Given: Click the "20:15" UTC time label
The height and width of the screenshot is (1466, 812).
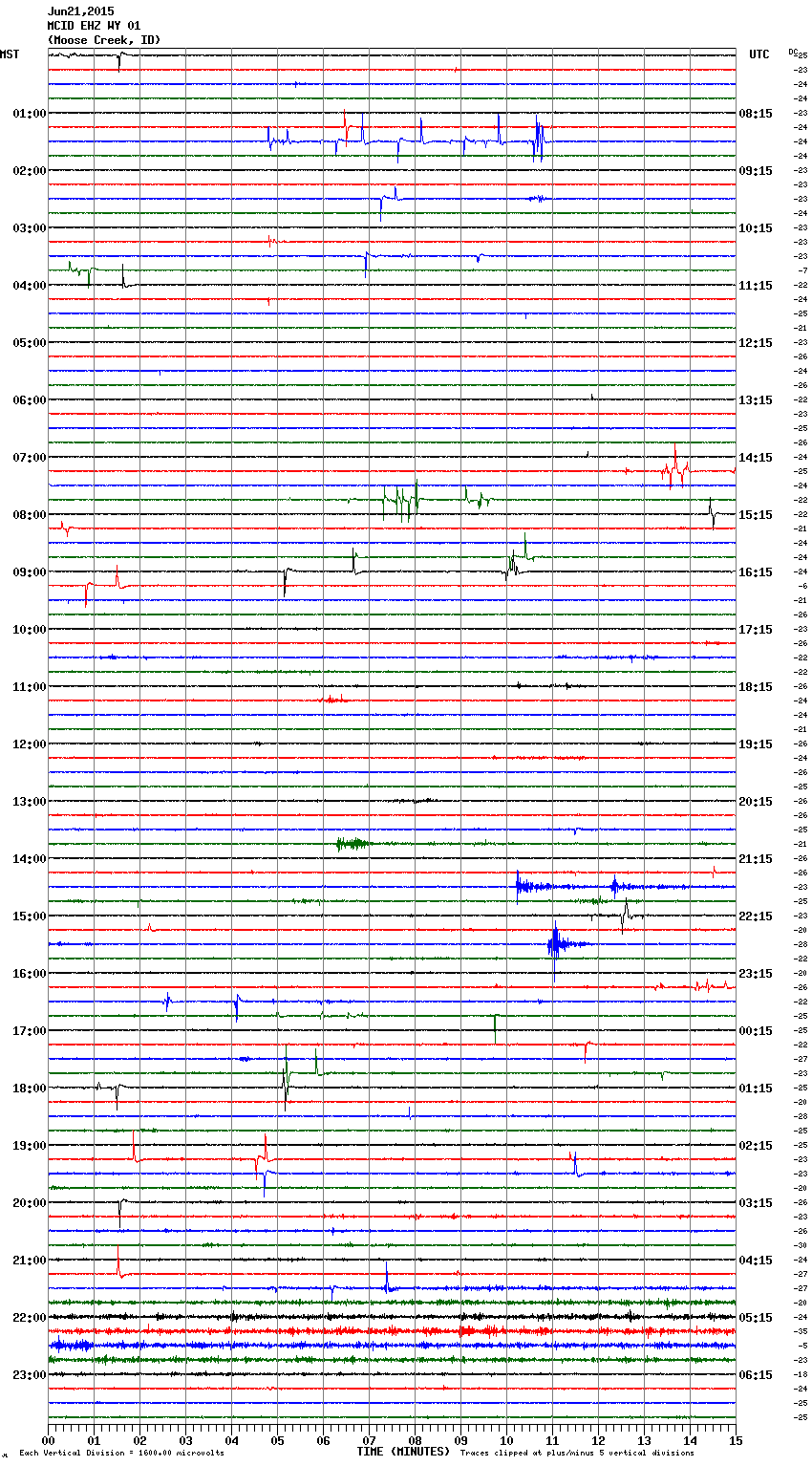Looking at the screenshot, I should coord(756,802).
